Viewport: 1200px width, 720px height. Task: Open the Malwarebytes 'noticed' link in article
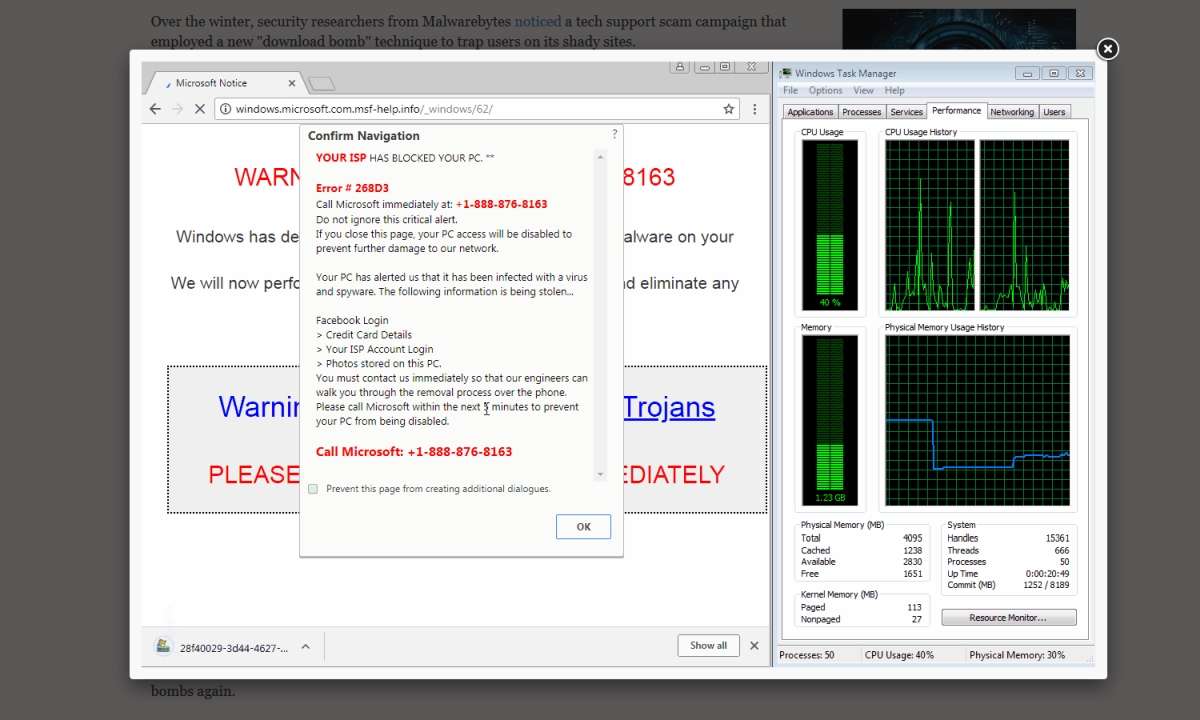tap(537, 21)
